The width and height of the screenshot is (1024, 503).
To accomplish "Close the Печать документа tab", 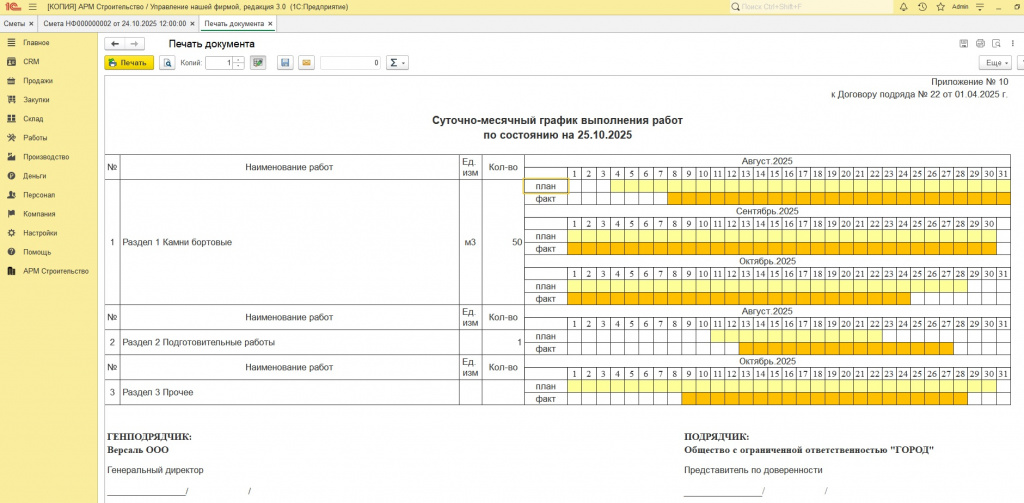I will tap(271, 23).
